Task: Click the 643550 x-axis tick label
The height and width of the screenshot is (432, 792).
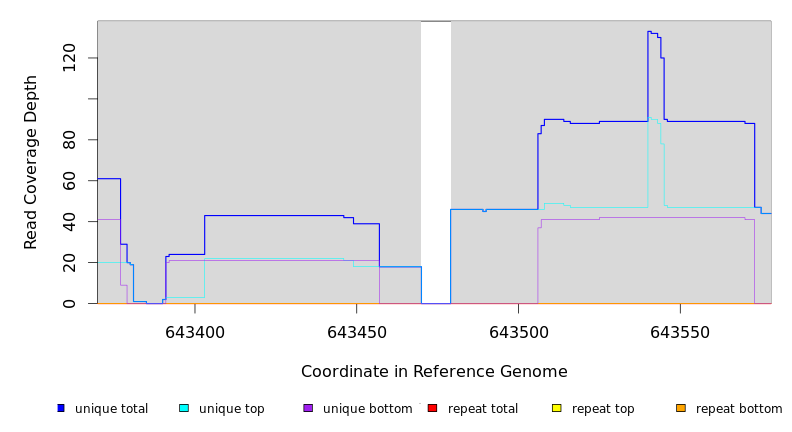Action: (680, 332)
